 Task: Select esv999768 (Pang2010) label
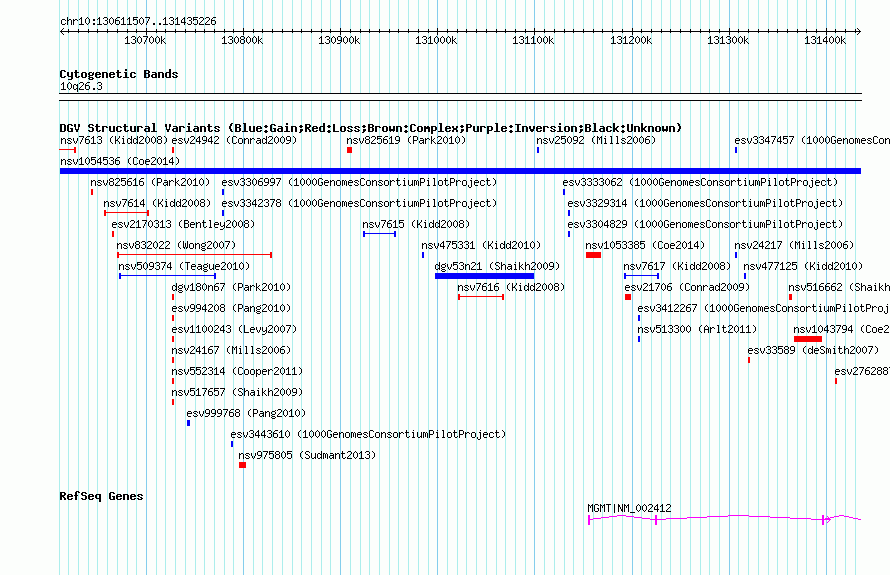coord(246,413)
